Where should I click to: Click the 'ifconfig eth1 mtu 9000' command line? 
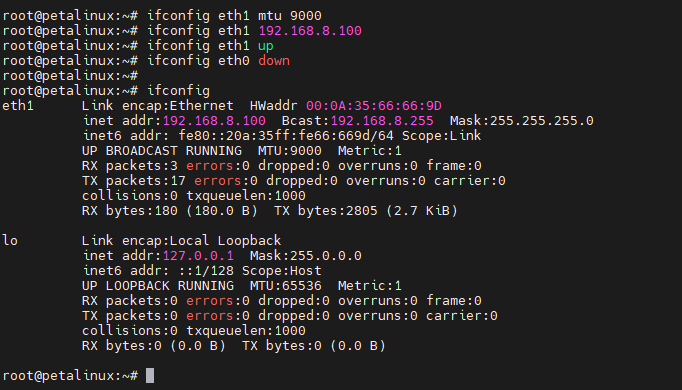click(162, 16)
